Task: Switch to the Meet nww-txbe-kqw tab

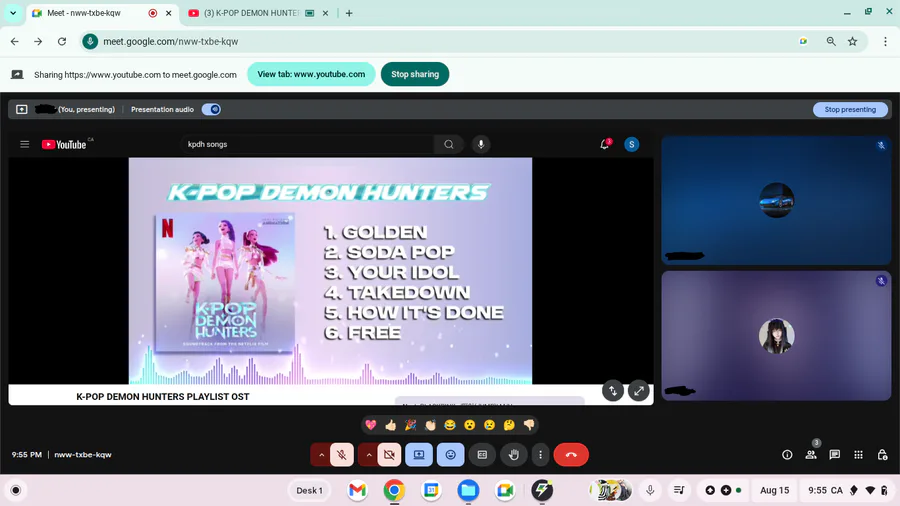Action: 84,13
